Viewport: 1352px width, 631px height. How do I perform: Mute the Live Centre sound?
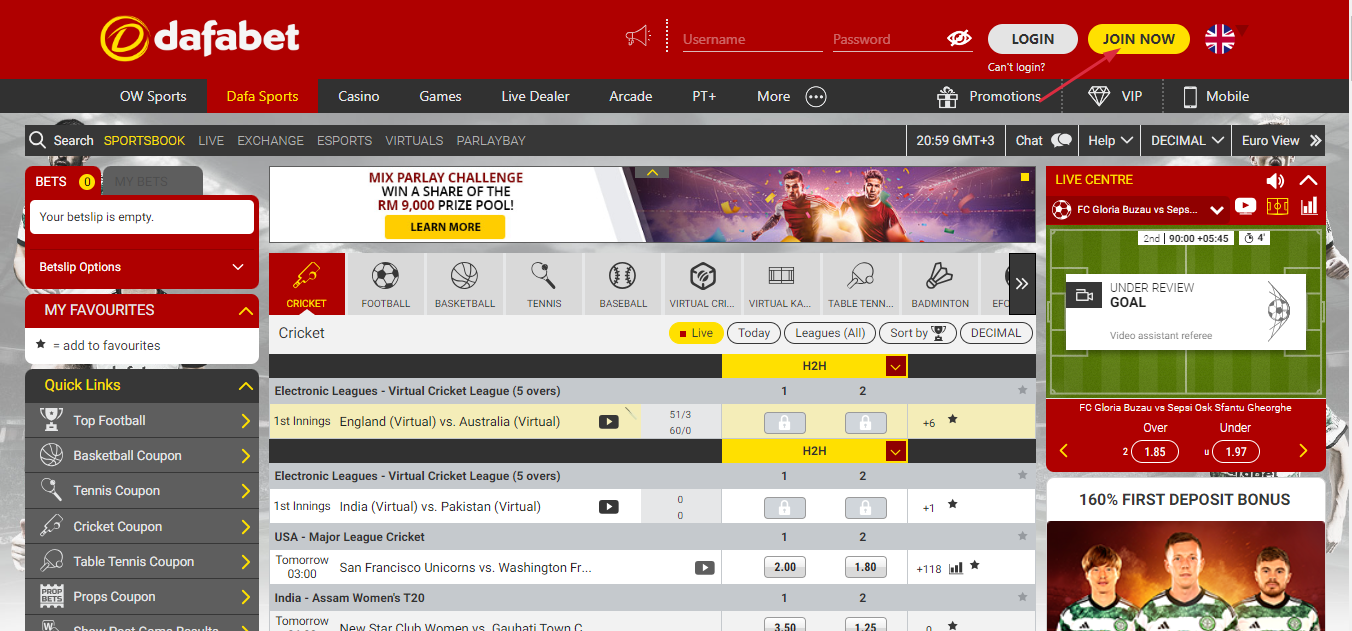pos(1275,181)
